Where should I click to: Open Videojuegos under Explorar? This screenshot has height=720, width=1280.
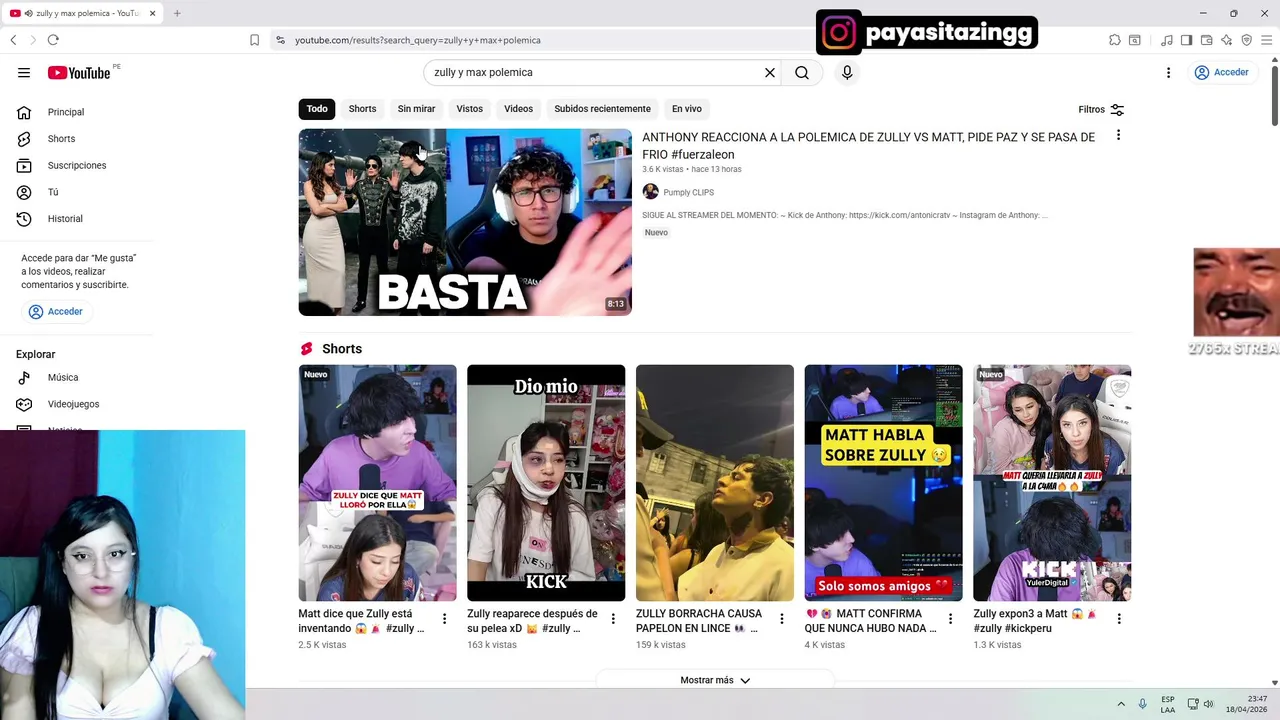tap(73, 404)
